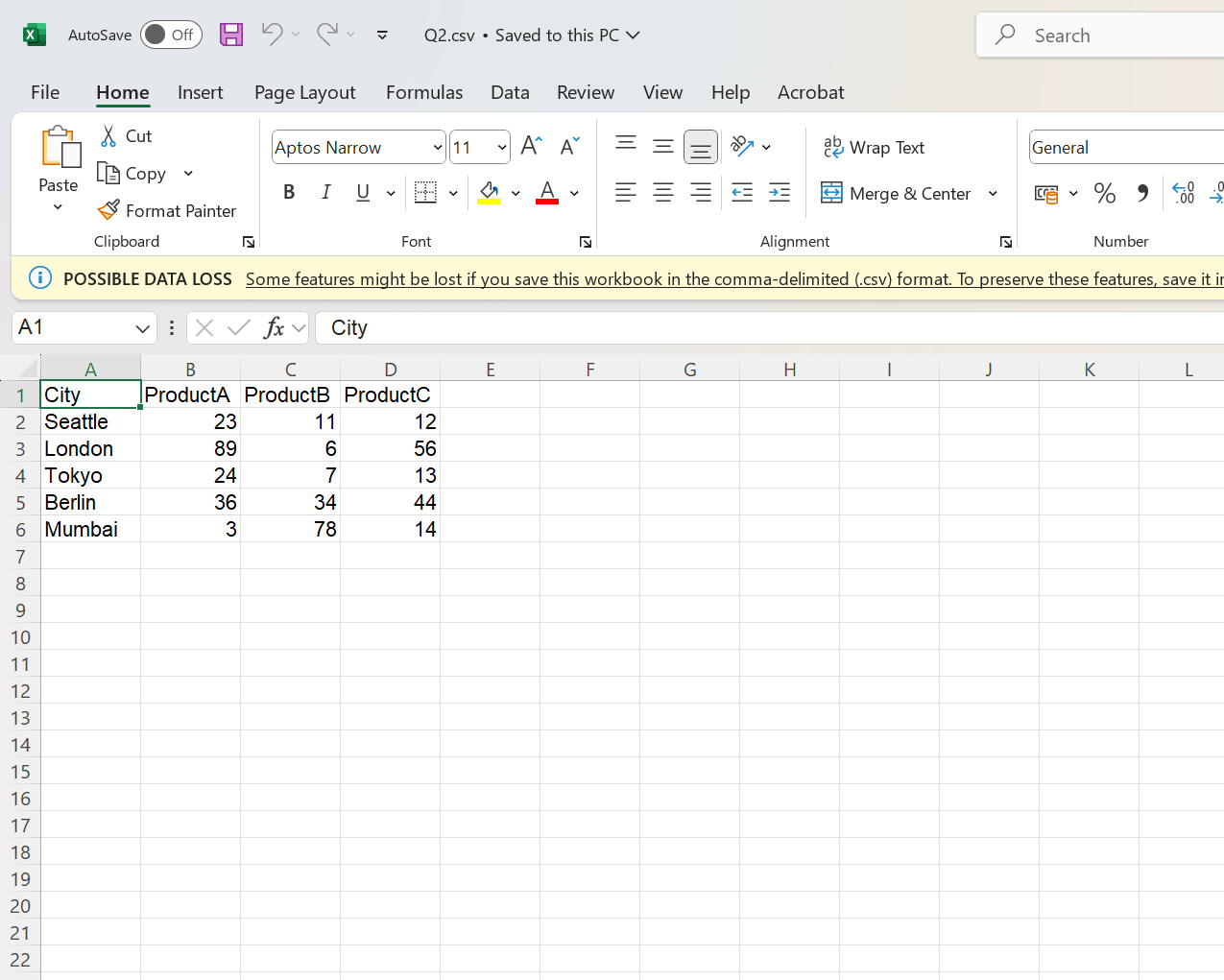Apply Comma Style formatting
Image resolution: width=1224 pixels, height=980 pixels.
pyautogui.click(x=1142, y=193)
